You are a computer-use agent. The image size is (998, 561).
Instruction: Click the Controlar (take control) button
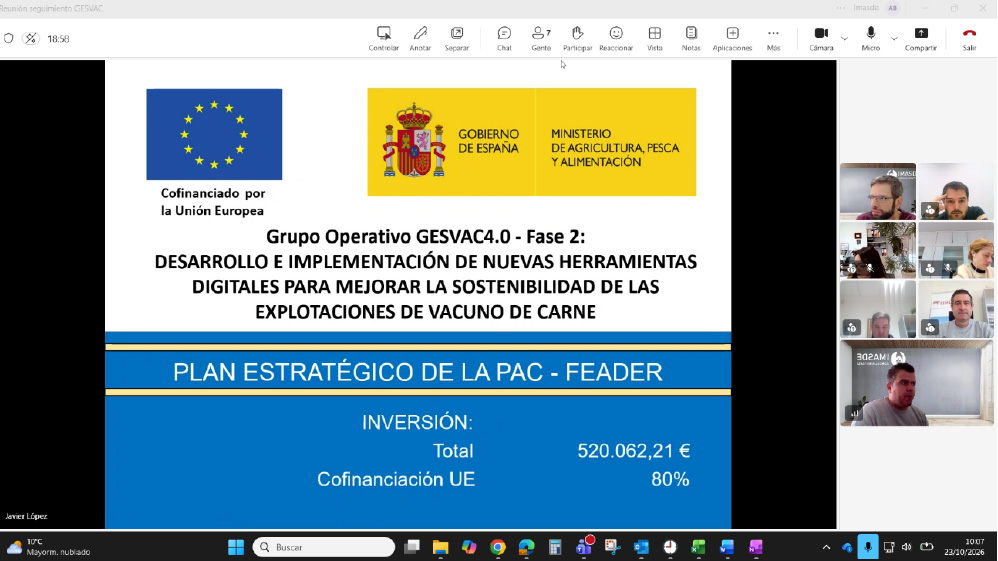coord(383,38)
